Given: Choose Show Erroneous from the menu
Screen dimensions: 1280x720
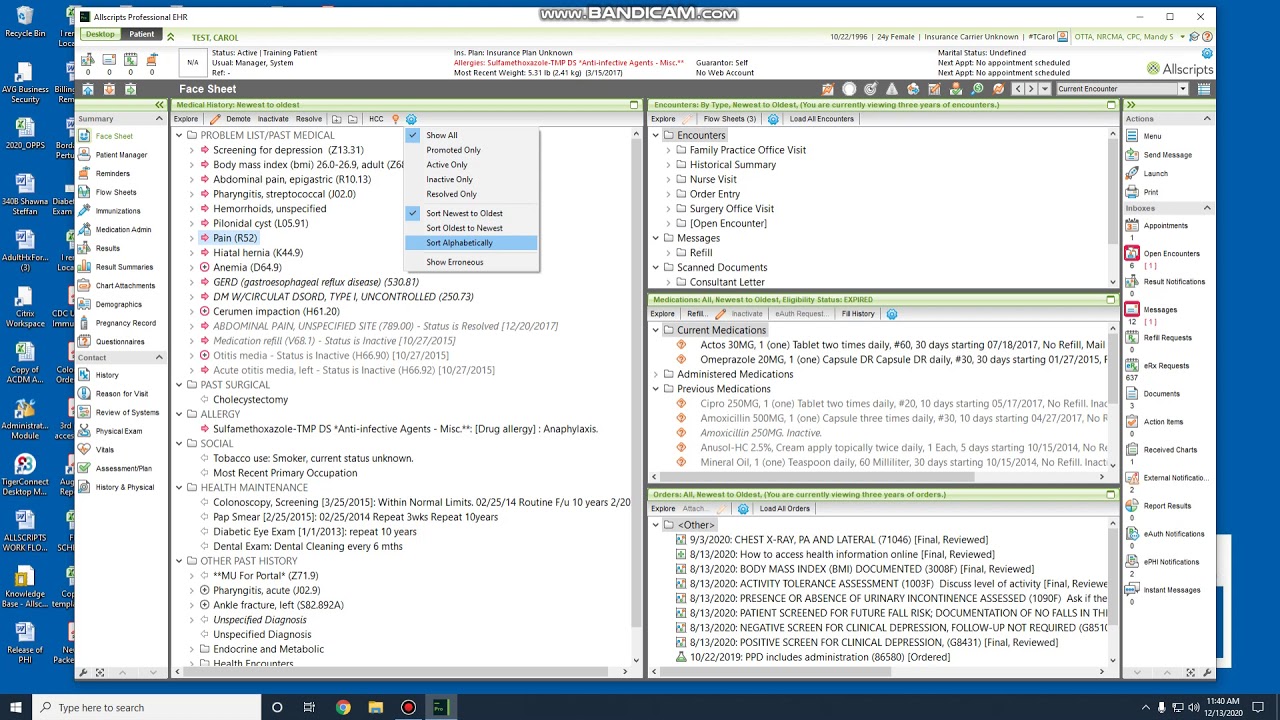Looking at the screenshot, I should coord(454,262).
